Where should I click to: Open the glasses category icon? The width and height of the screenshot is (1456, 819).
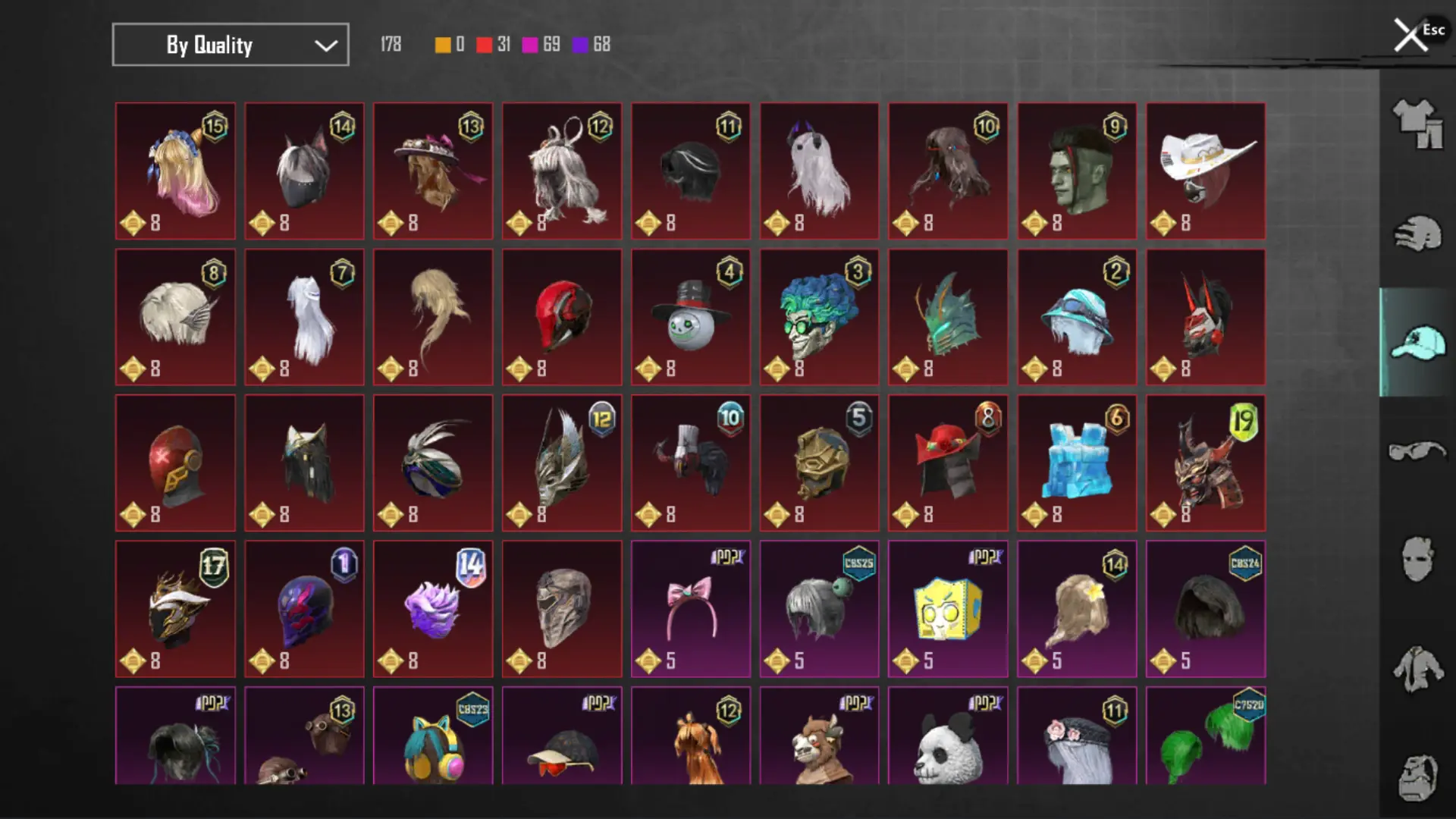coord(1417,451)
